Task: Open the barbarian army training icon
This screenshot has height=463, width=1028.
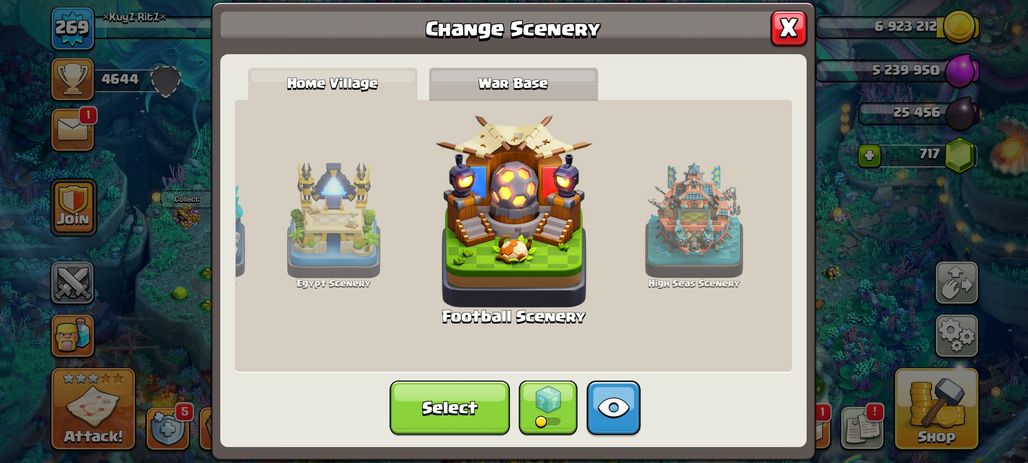Action: (73, 336)
